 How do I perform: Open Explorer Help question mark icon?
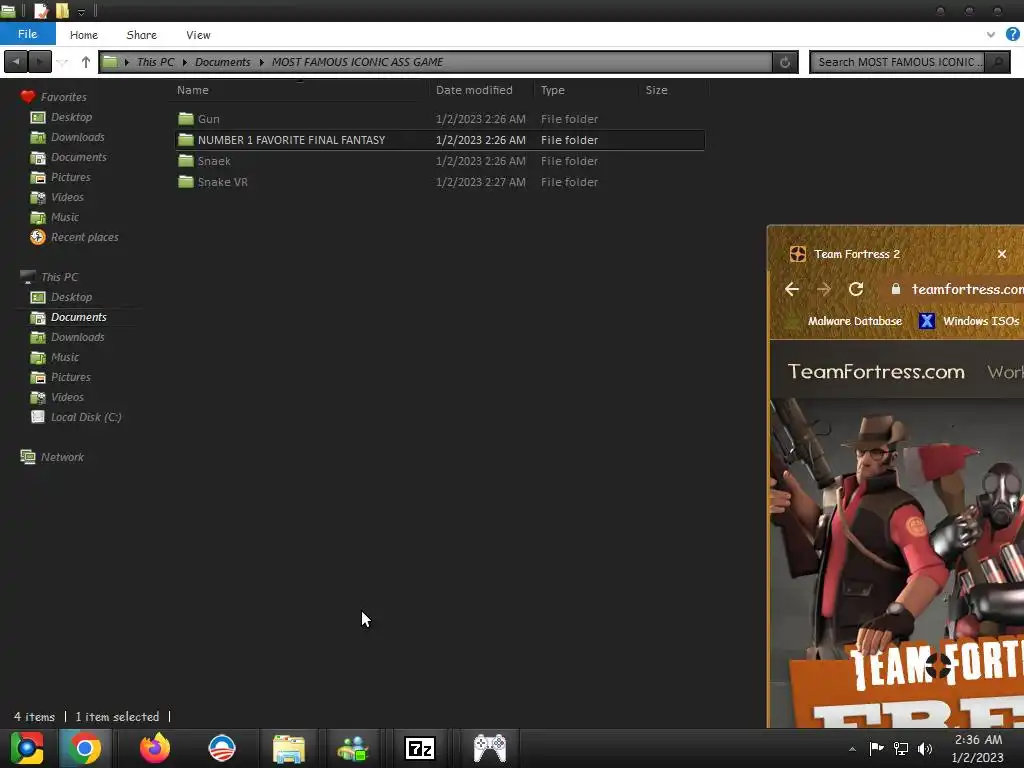point(1012,35)
